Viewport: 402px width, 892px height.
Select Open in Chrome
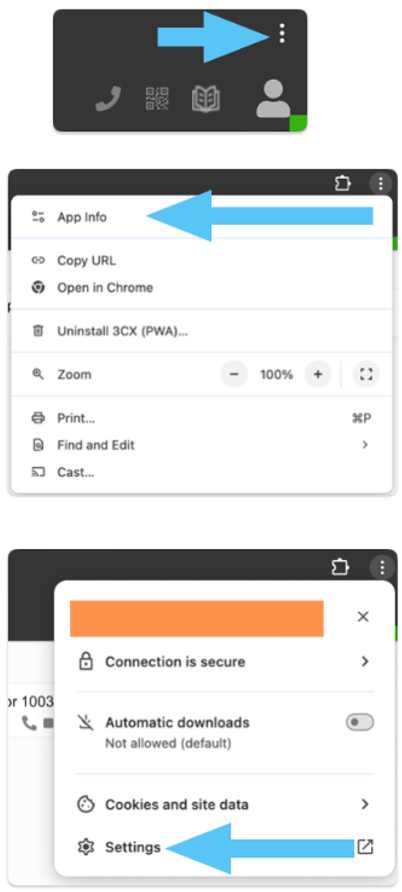[x=201, y=287]
